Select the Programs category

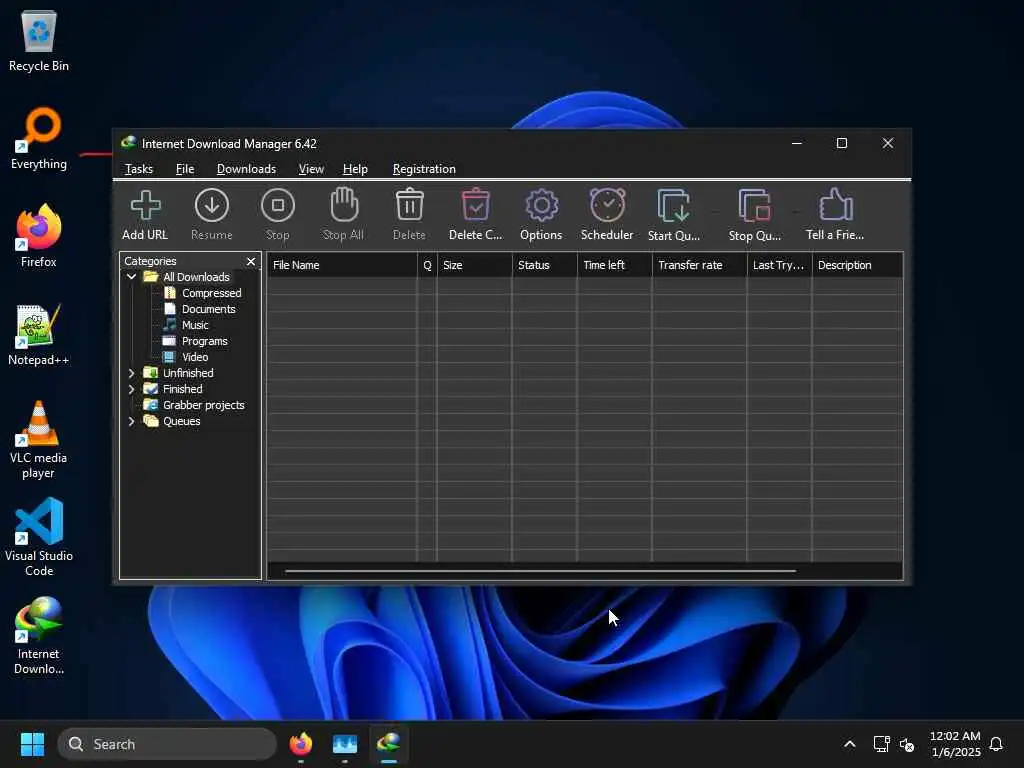(x=204, y=341)
